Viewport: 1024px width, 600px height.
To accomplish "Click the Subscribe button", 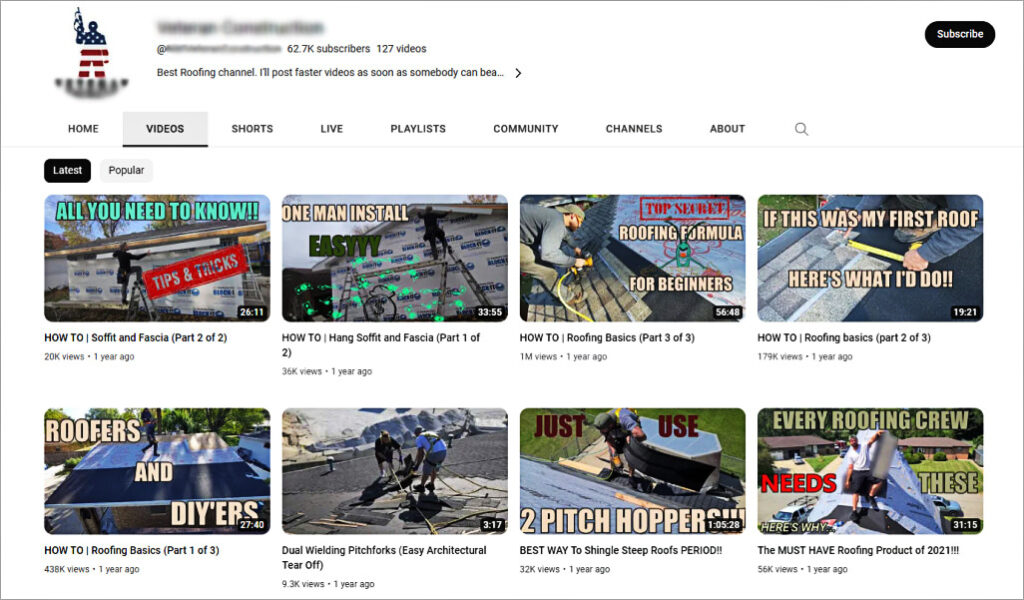I will coord(958,33).
